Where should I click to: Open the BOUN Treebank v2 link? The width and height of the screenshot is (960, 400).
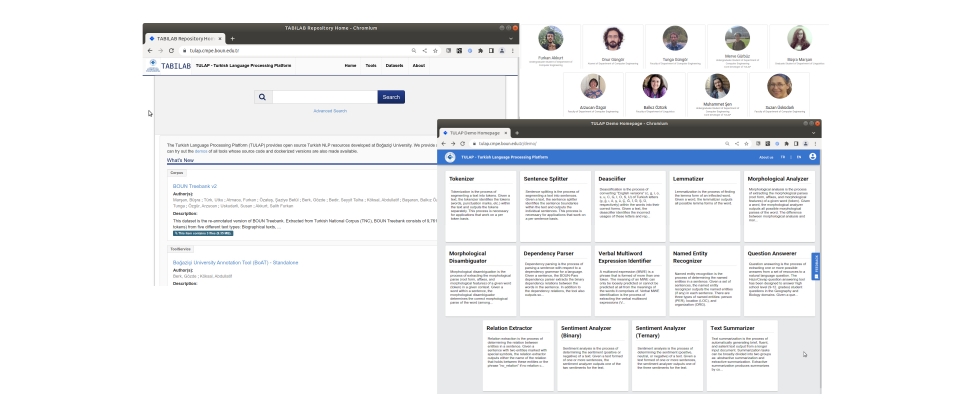tap(194, 186)
